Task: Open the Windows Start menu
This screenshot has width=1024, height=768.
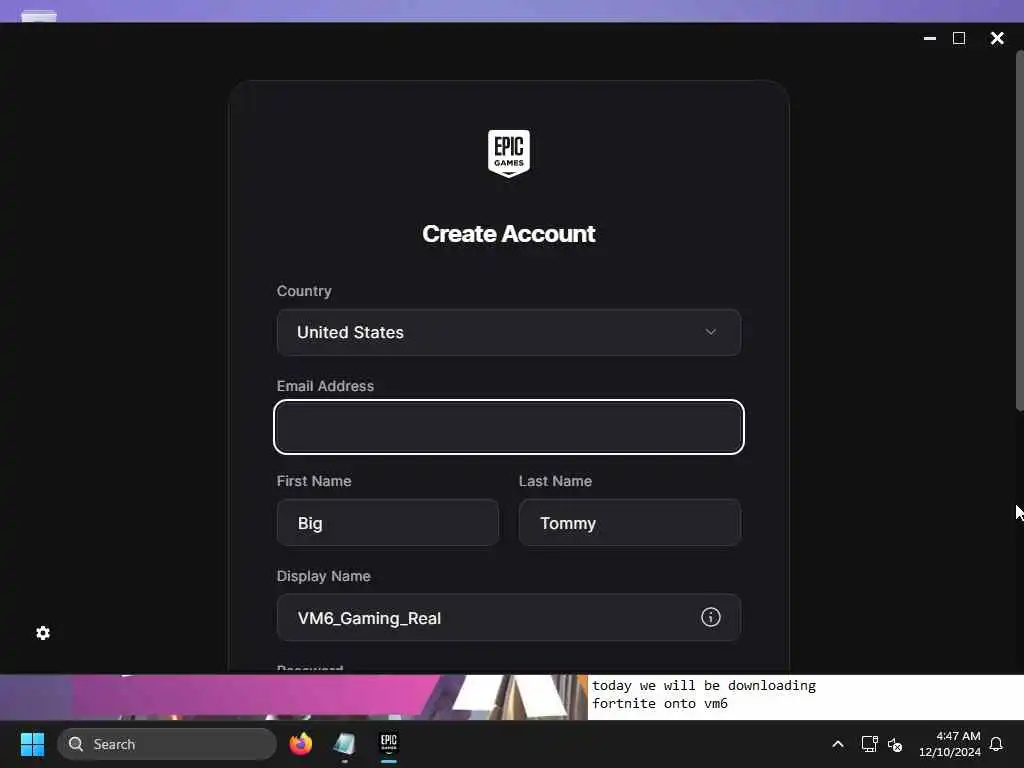Action: pyautogui.click(x=32, y=744)
